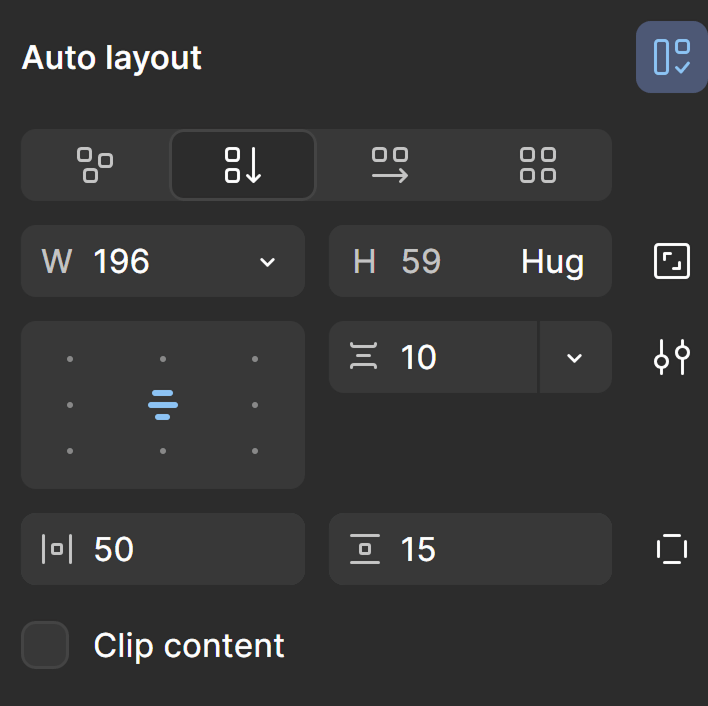
Task: Set alignment to top left dot
Action: click(x=70, y=359)
